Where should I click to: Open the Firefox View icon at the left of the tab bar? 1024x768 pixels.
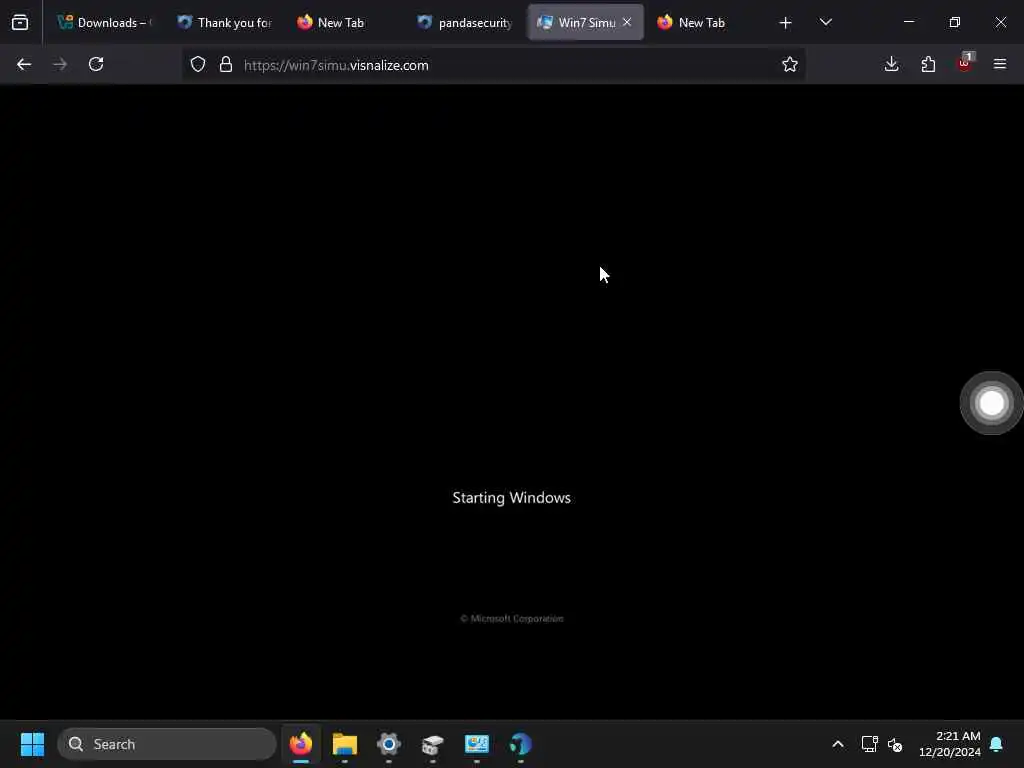point(20,22)
